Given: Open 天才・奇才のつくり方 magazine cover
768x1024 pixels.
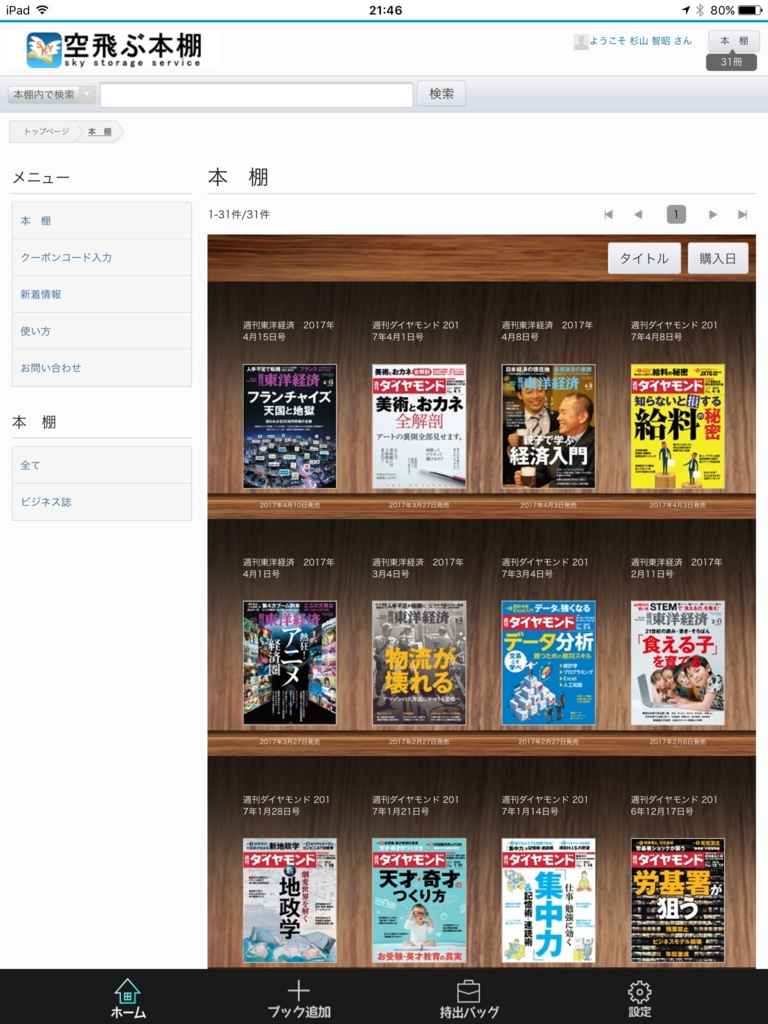Looking at the screenshot, I should pyautogui.click(x=419, y=900).
